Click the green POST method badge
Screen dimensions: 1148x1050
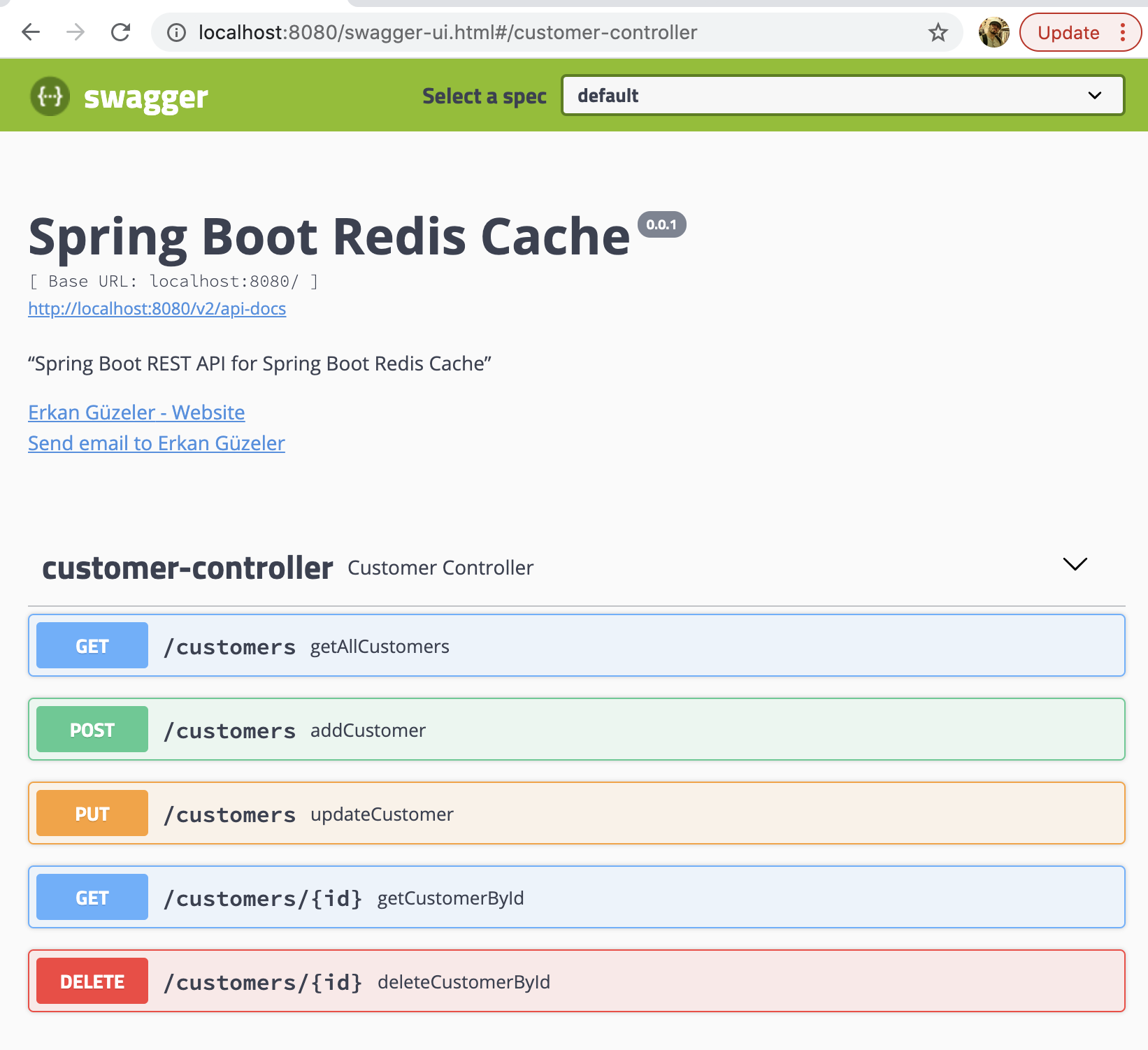pos(92,729)
